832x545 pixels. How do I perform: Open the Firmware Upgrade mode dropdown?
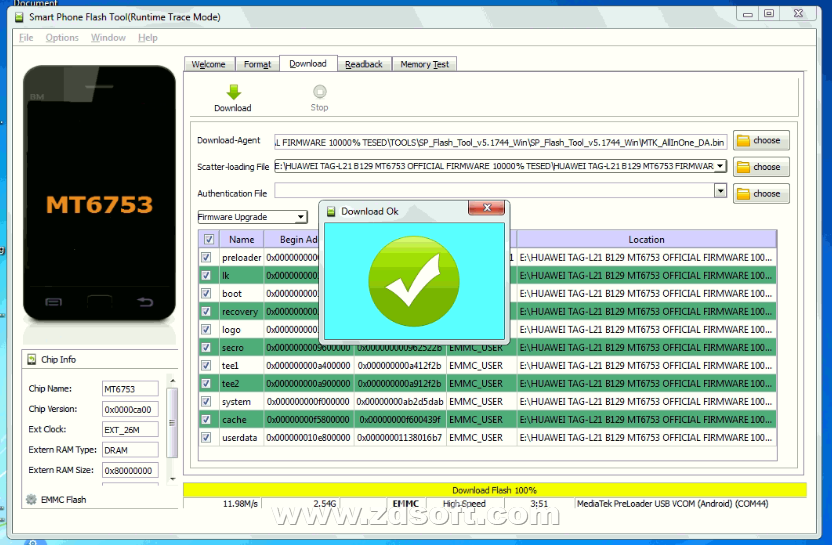253,217
